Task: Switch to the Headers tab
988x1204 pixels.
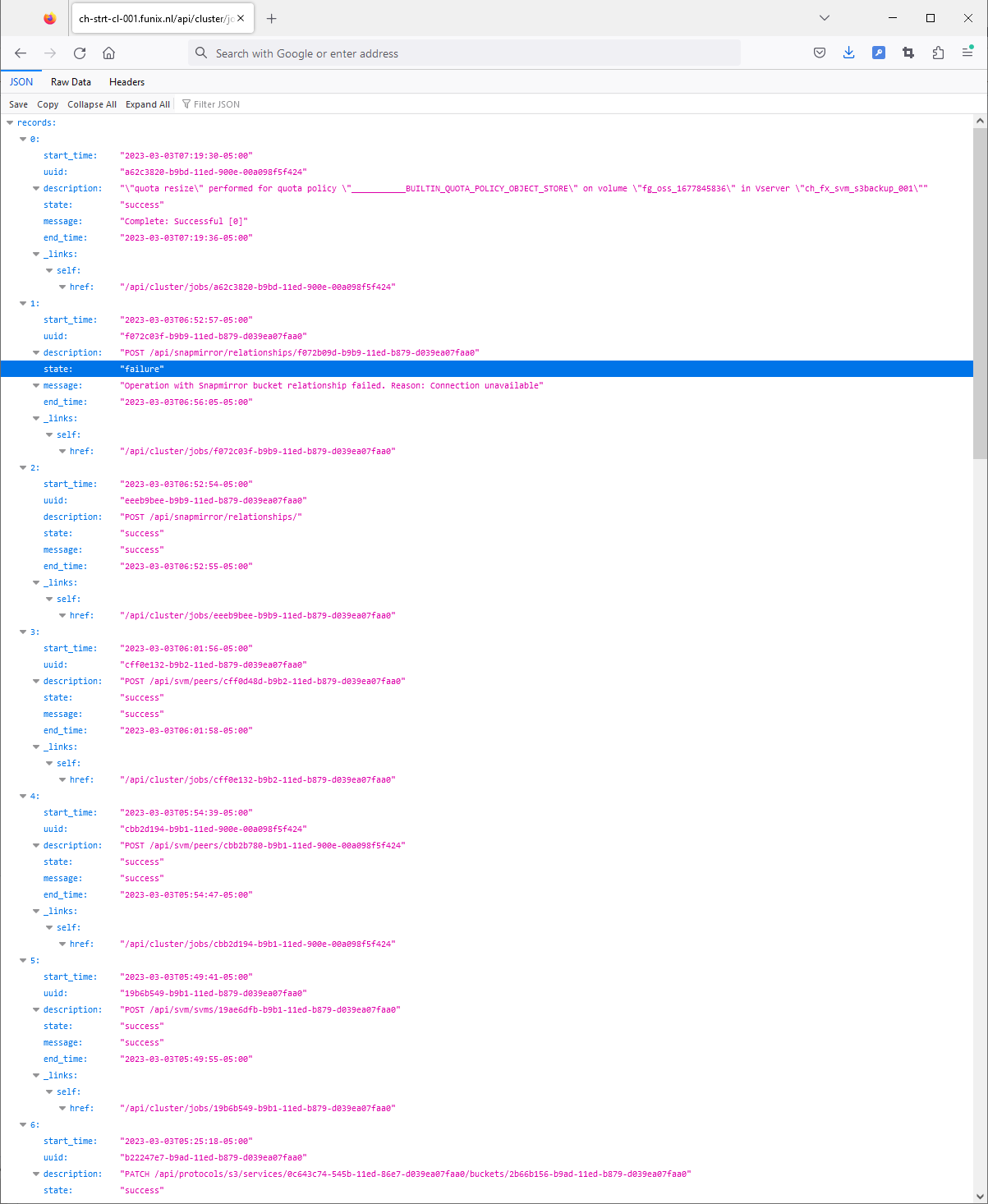Action: tap(126, 82)
